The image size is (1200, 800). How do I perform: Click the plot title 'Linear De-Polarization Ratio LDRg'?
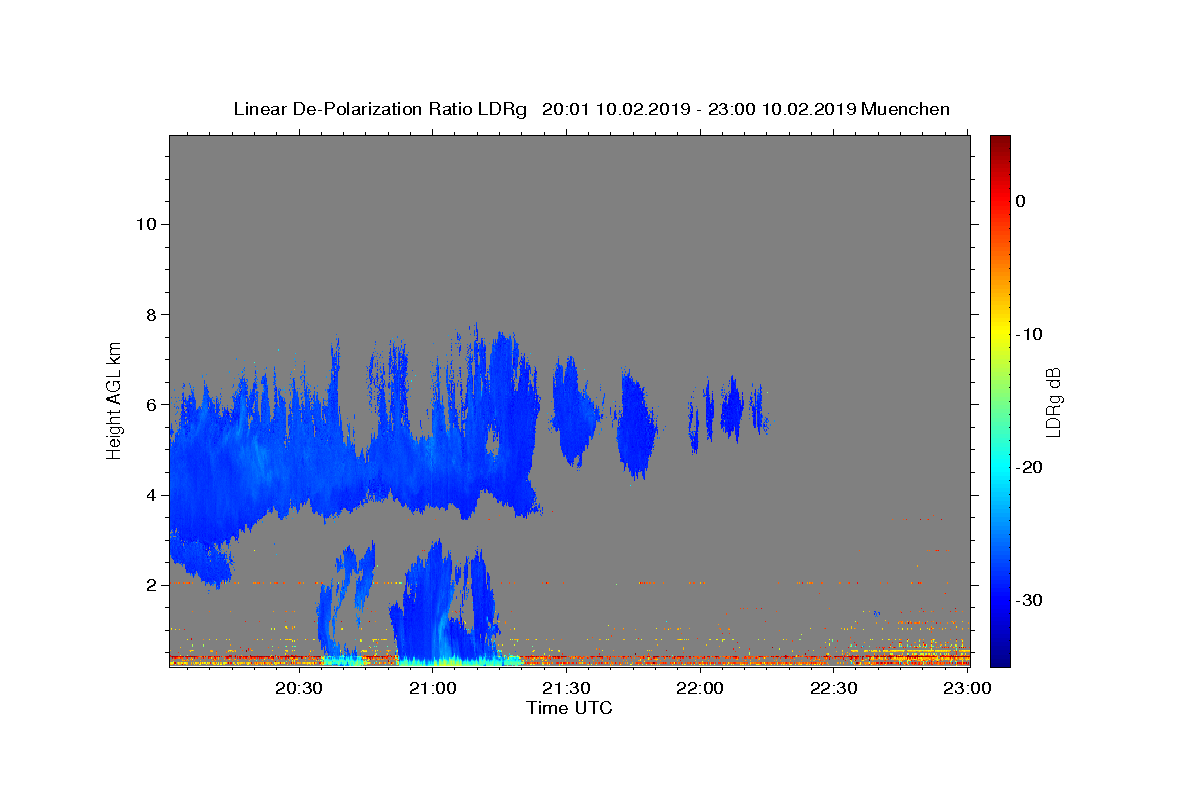click(380, 109)
